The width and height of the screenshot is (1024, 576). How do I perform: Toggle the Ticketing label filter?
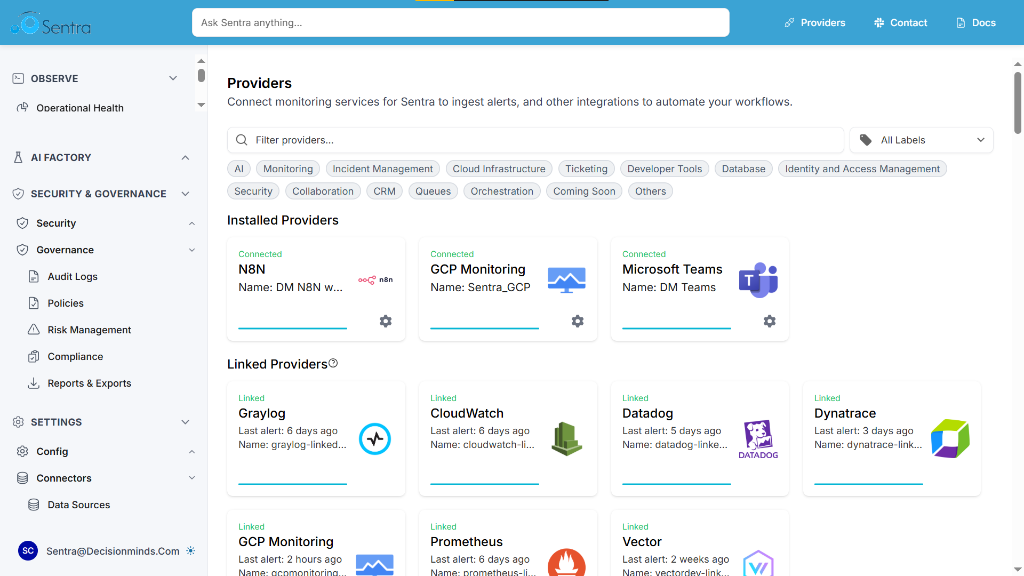(x=586, y=168)
